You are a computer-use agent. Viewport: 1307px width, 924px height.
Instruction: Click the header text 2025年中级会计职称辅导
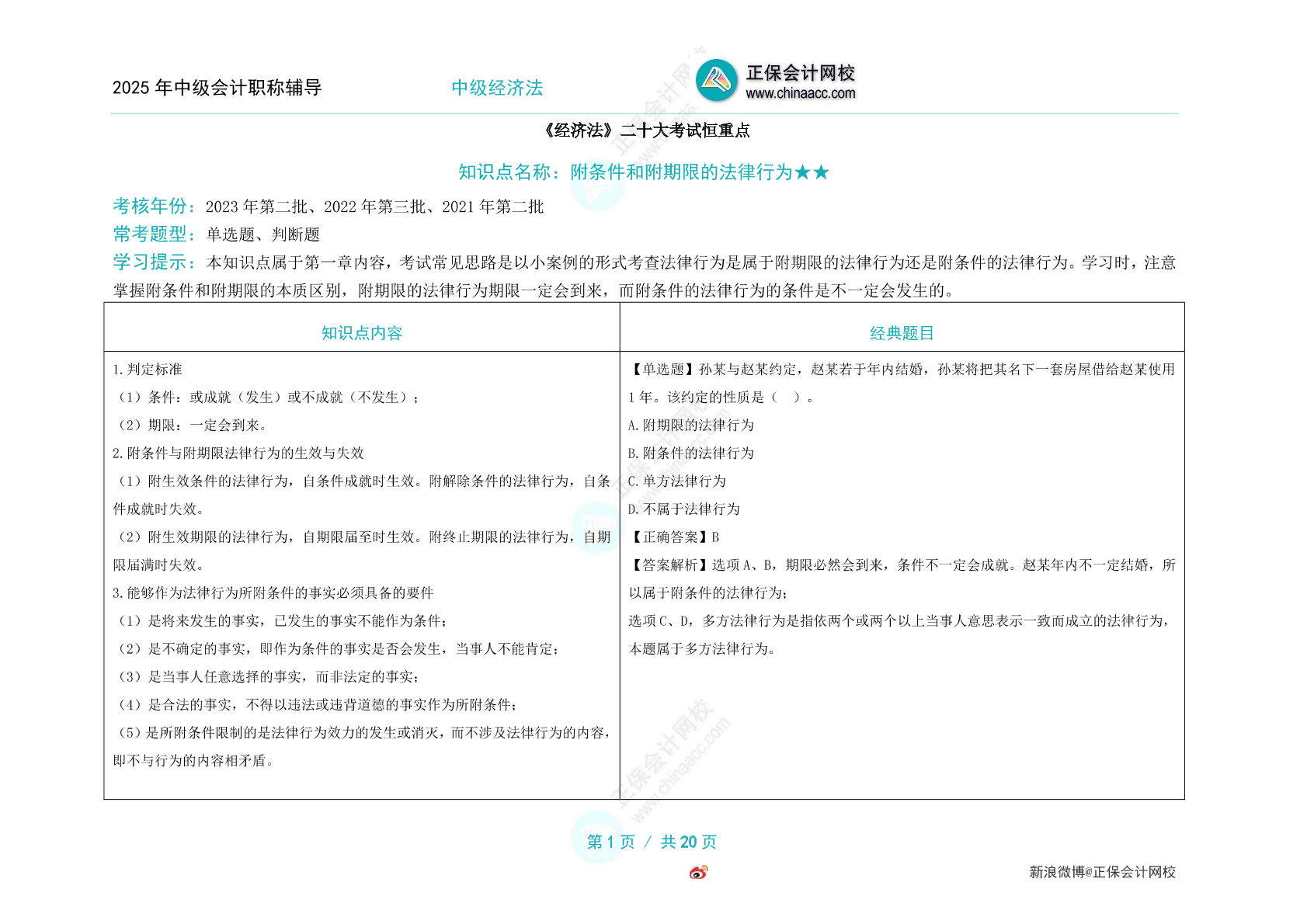[x=217, y=88]
